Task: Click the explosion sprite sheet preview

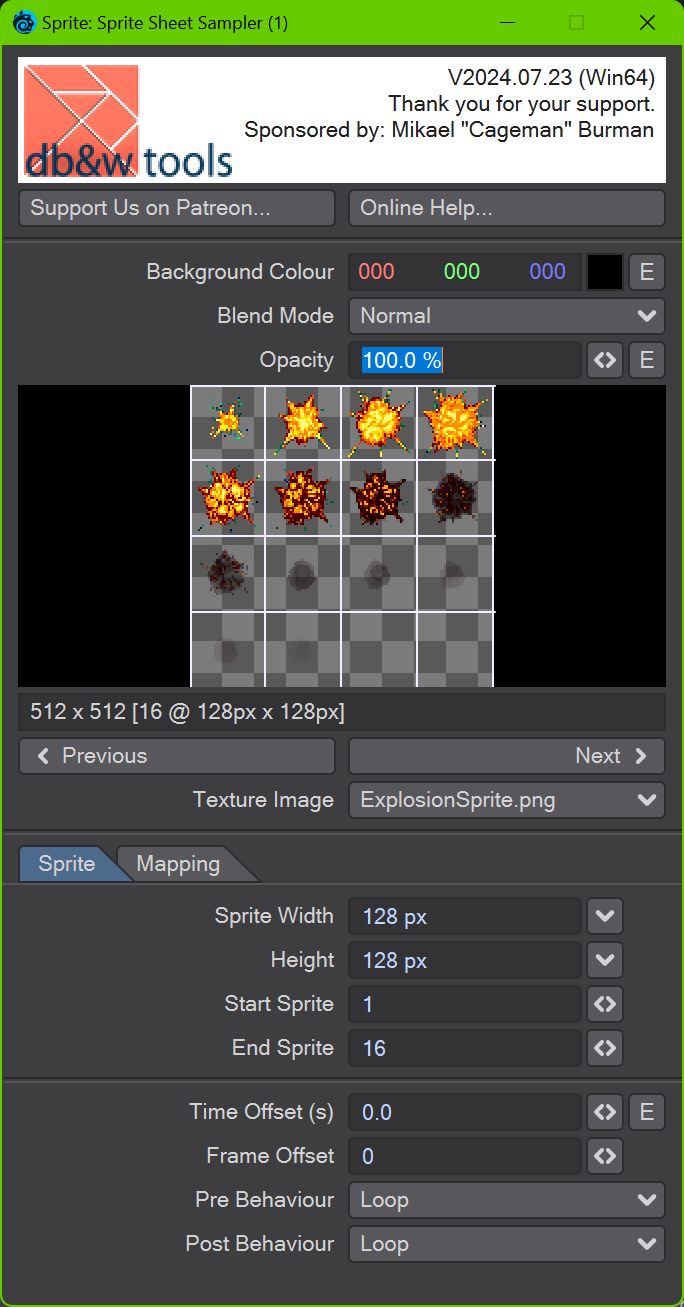Action: tap(343, 536)
